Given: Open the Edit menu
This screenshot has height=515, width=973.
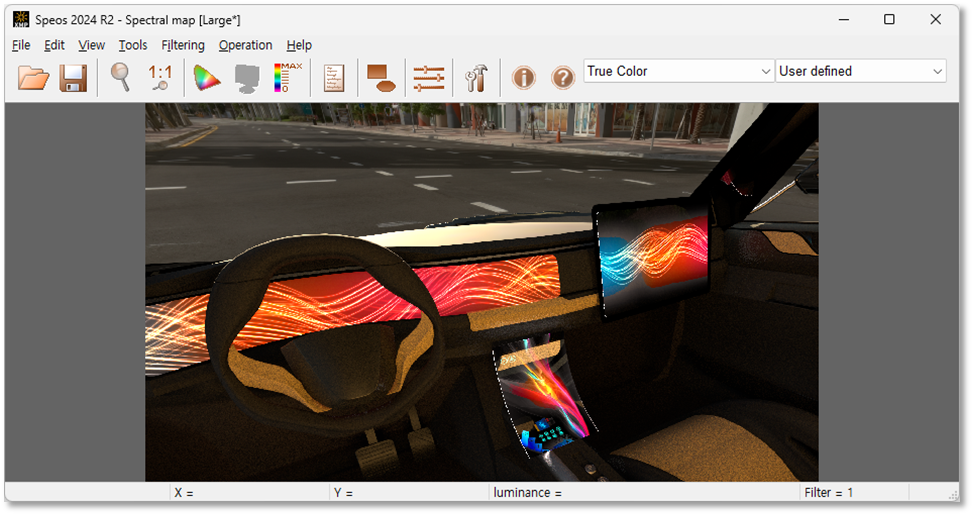Looking at the screenshot, I should click(54, 45).
